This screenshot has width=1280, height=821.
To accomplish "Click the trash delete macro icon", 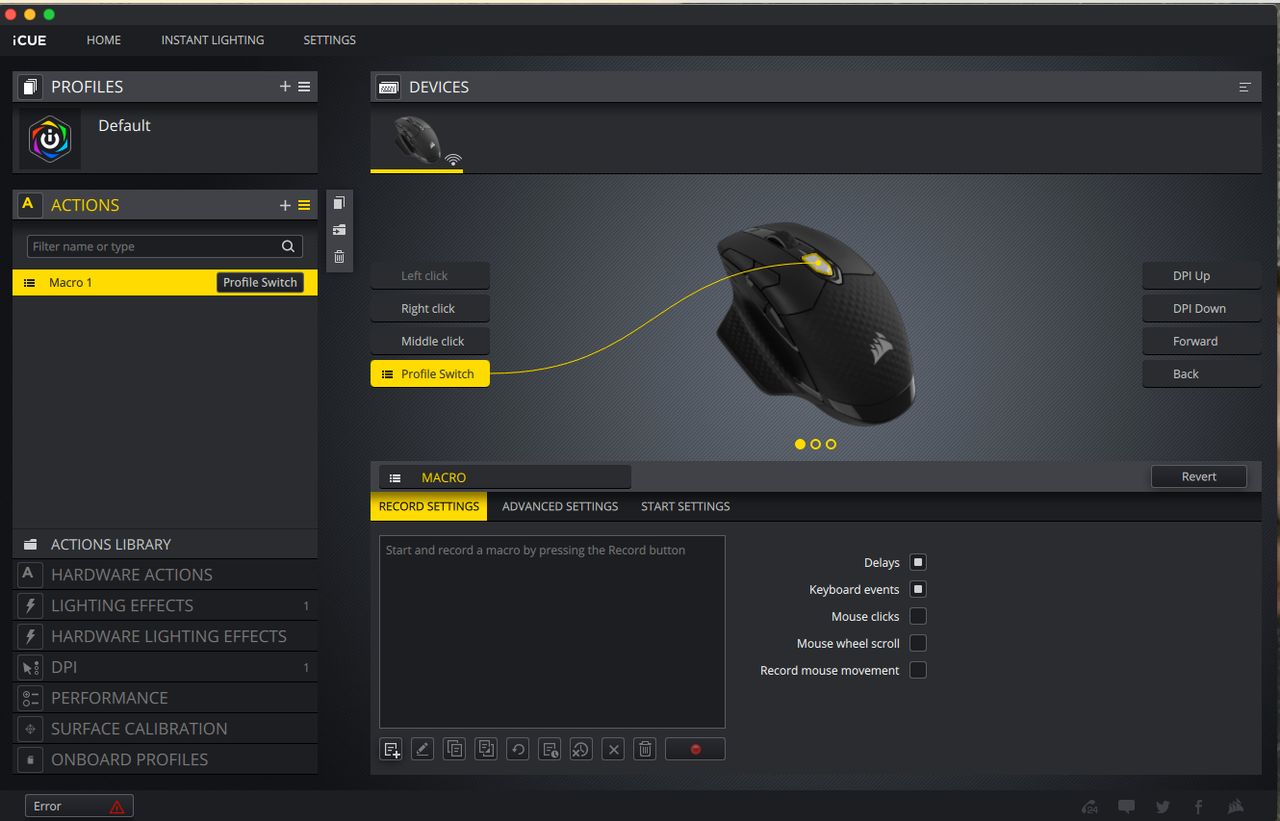I will (645, 749).
